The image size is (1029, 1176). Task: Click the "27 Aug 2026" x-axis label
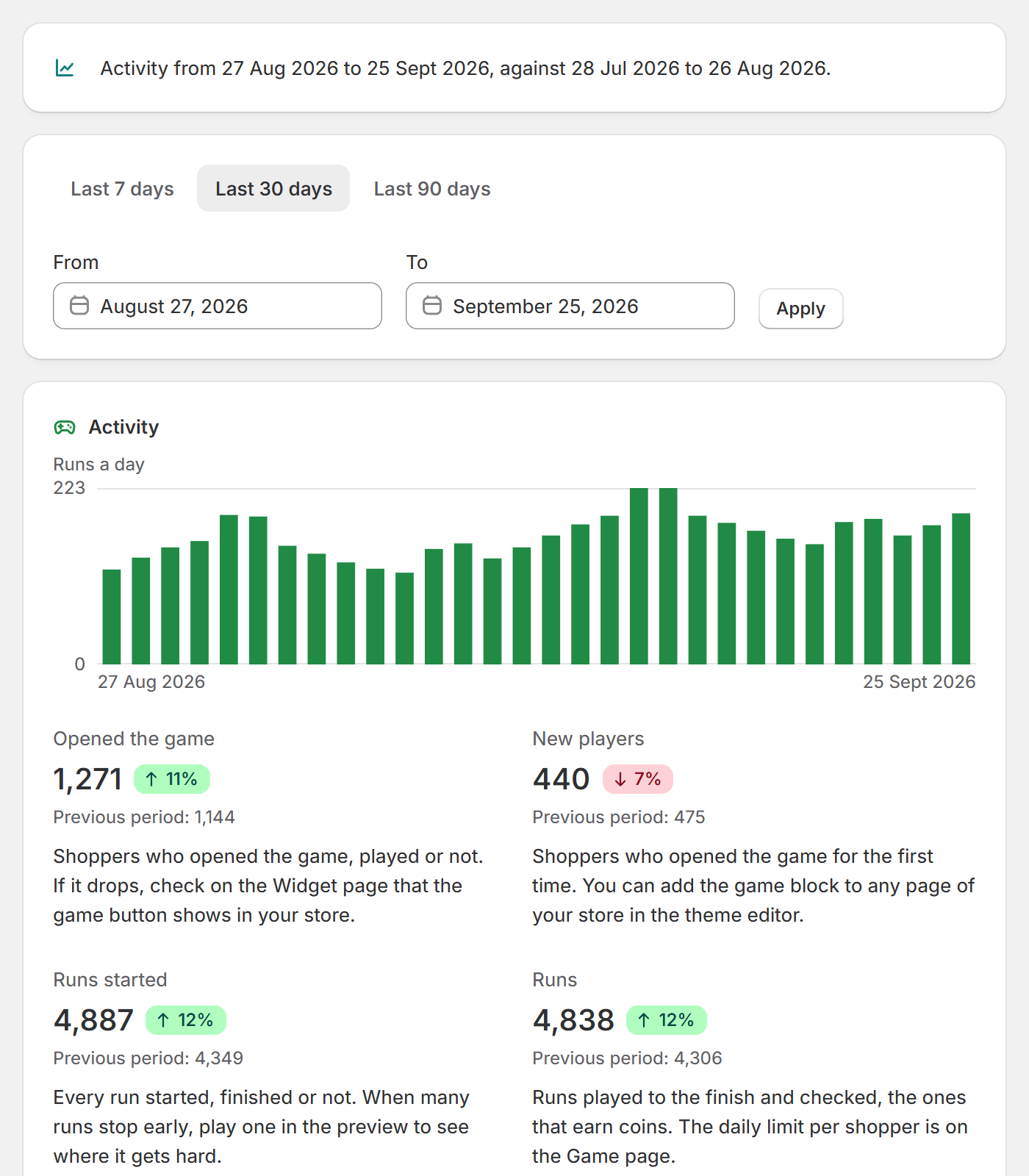coord(151,682)
